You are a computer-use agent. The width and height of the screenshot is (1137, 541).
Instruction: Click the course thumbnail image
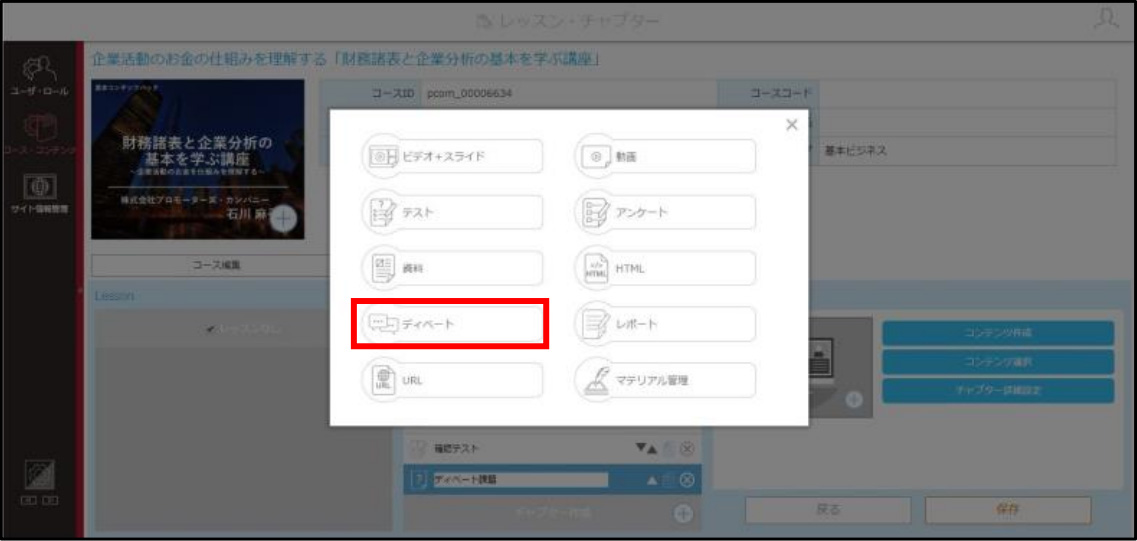click(198, 159)
